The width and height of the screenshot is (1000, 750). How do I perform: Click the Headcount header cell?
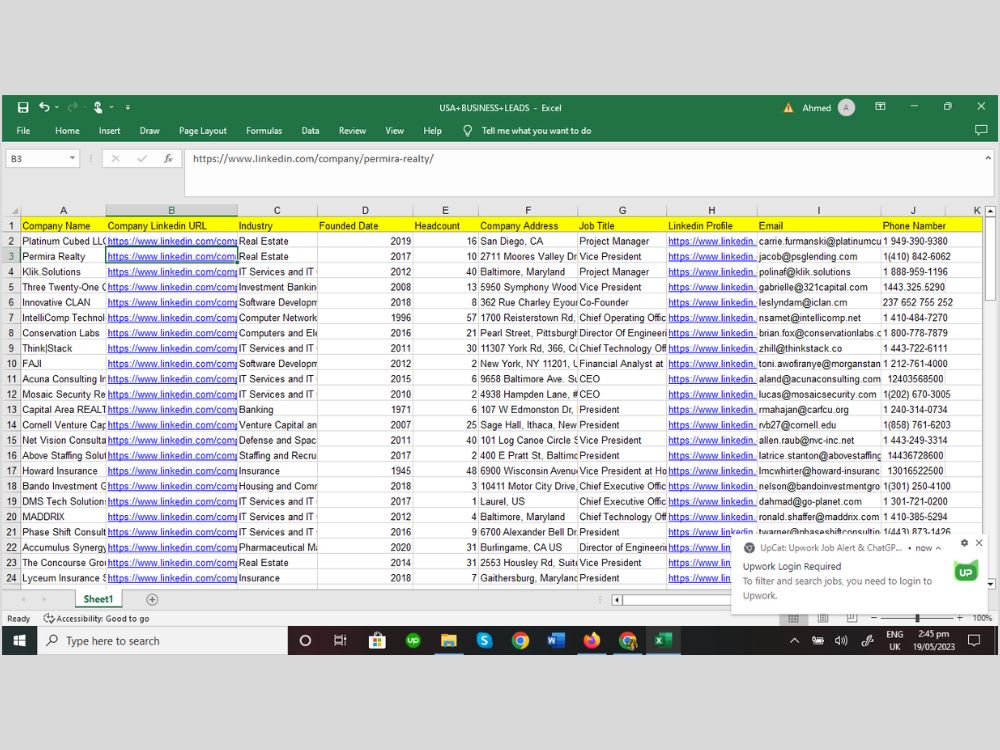445,226
